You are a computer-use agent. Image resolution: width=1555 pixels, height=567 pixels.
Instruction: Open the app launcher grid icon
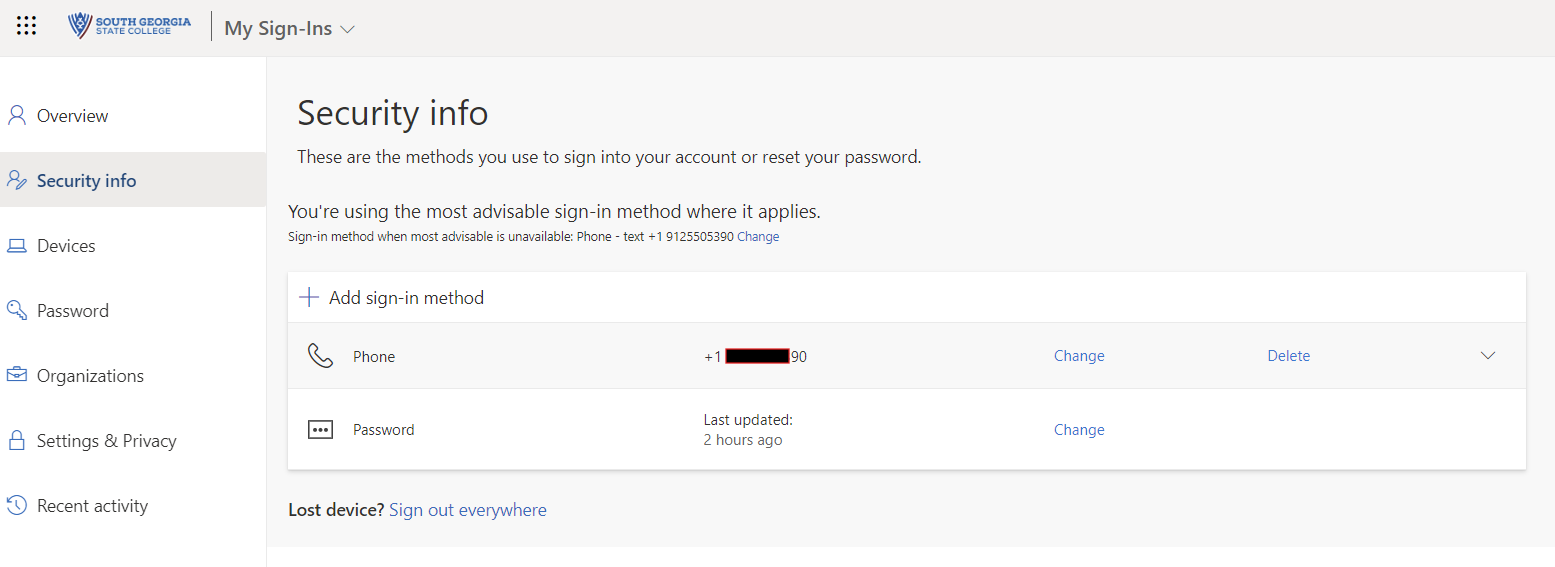(27, 27)
